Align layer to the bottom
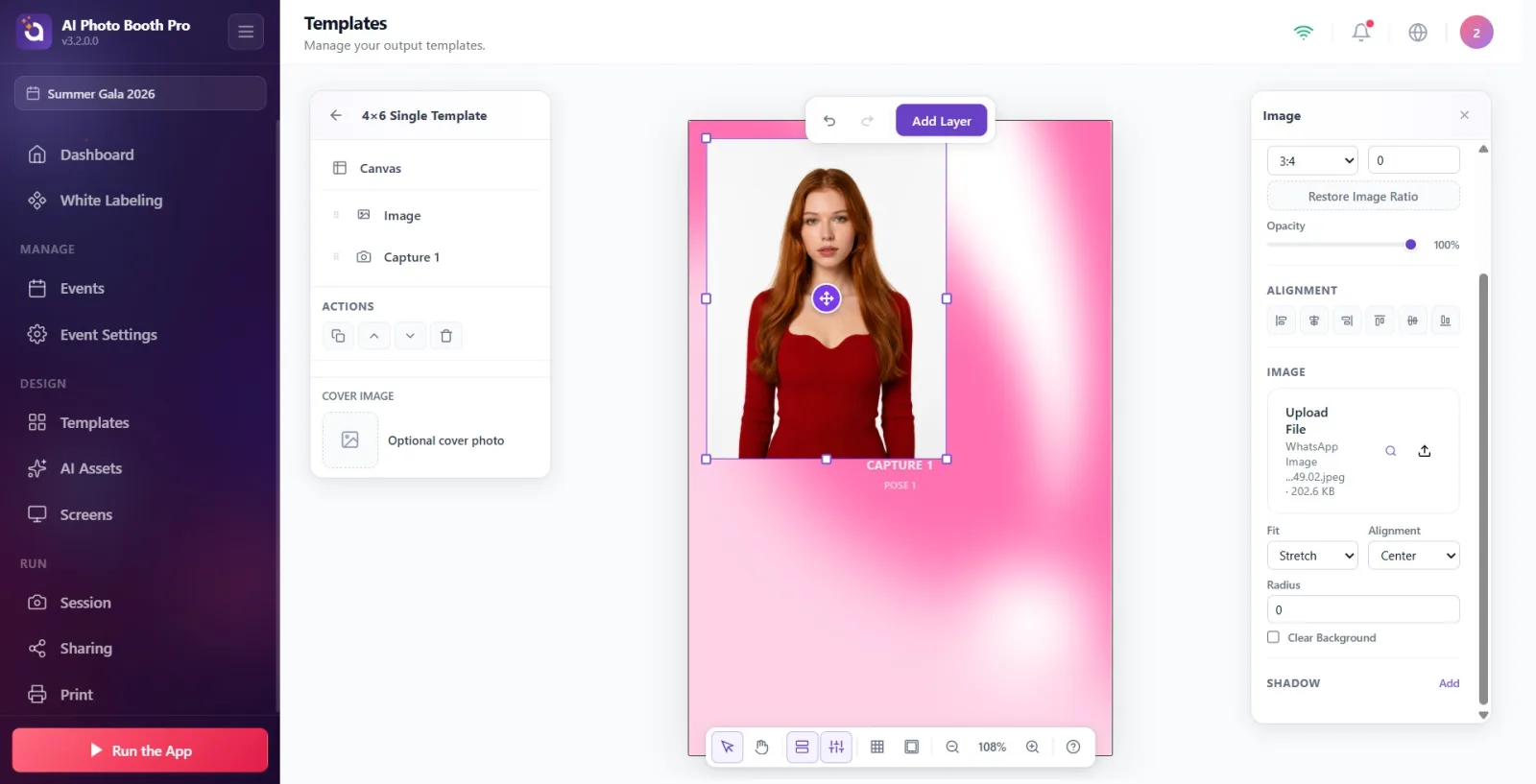Image resolution: width=1536 pixels, height=784 pixels. [x=1445, y=321]
